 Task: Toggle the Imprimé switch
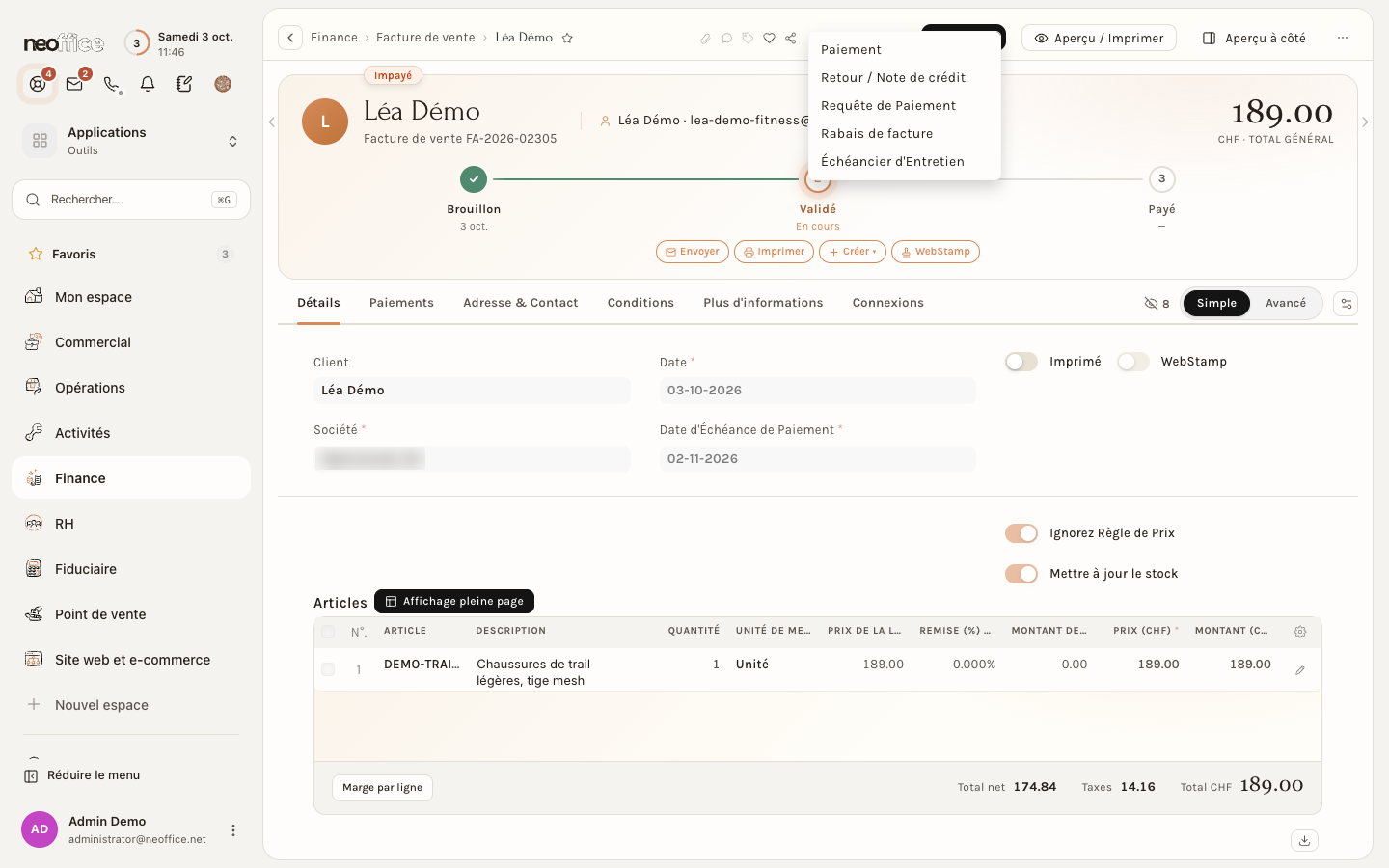pyautogui.click(x=1021, y=362)
